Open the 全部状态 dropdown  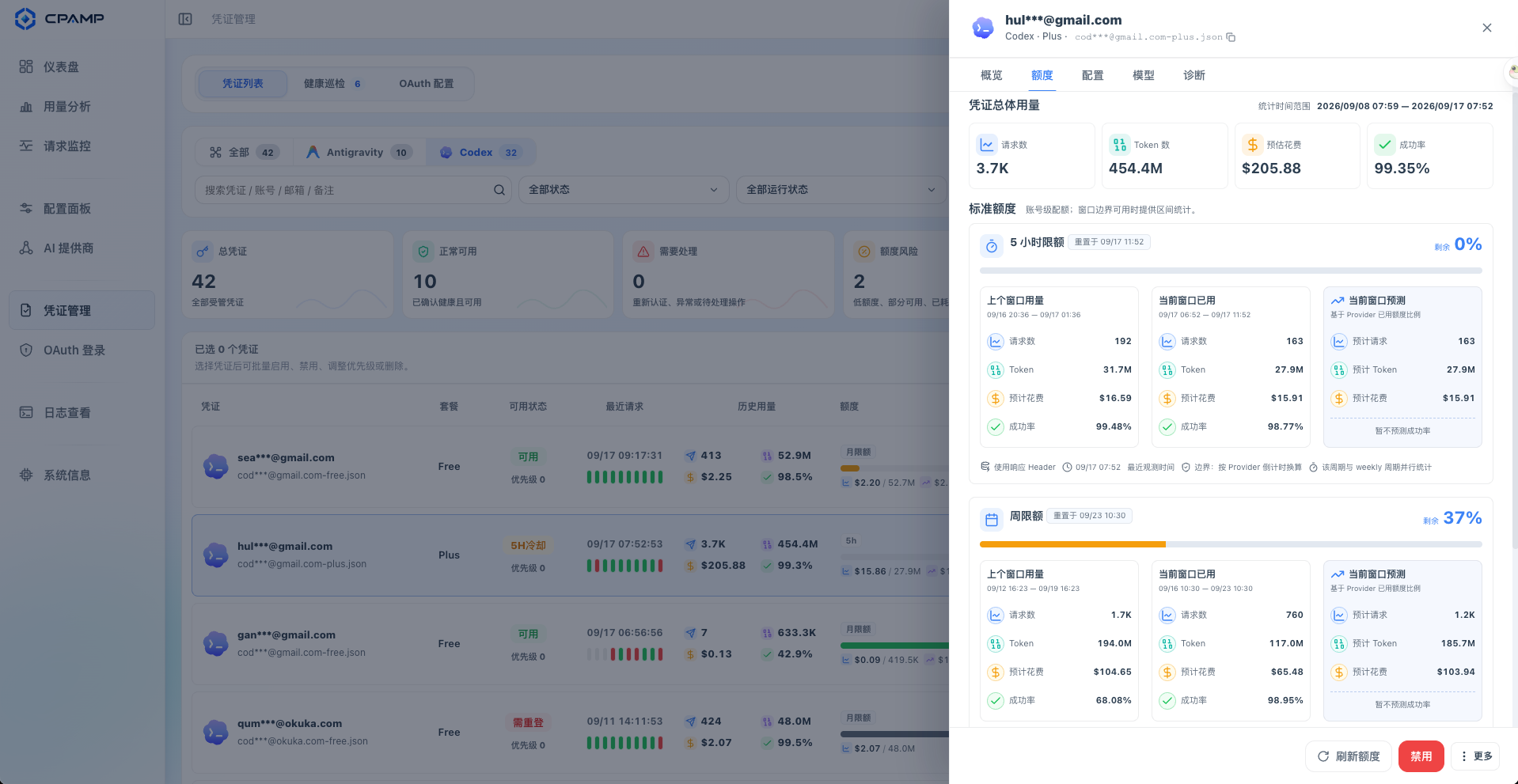(623, 190)
